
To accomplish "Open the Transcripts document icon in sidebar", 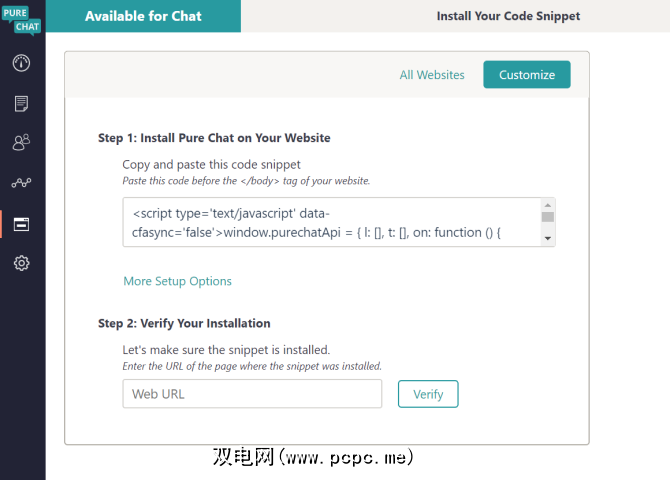I will pos(22,103).
